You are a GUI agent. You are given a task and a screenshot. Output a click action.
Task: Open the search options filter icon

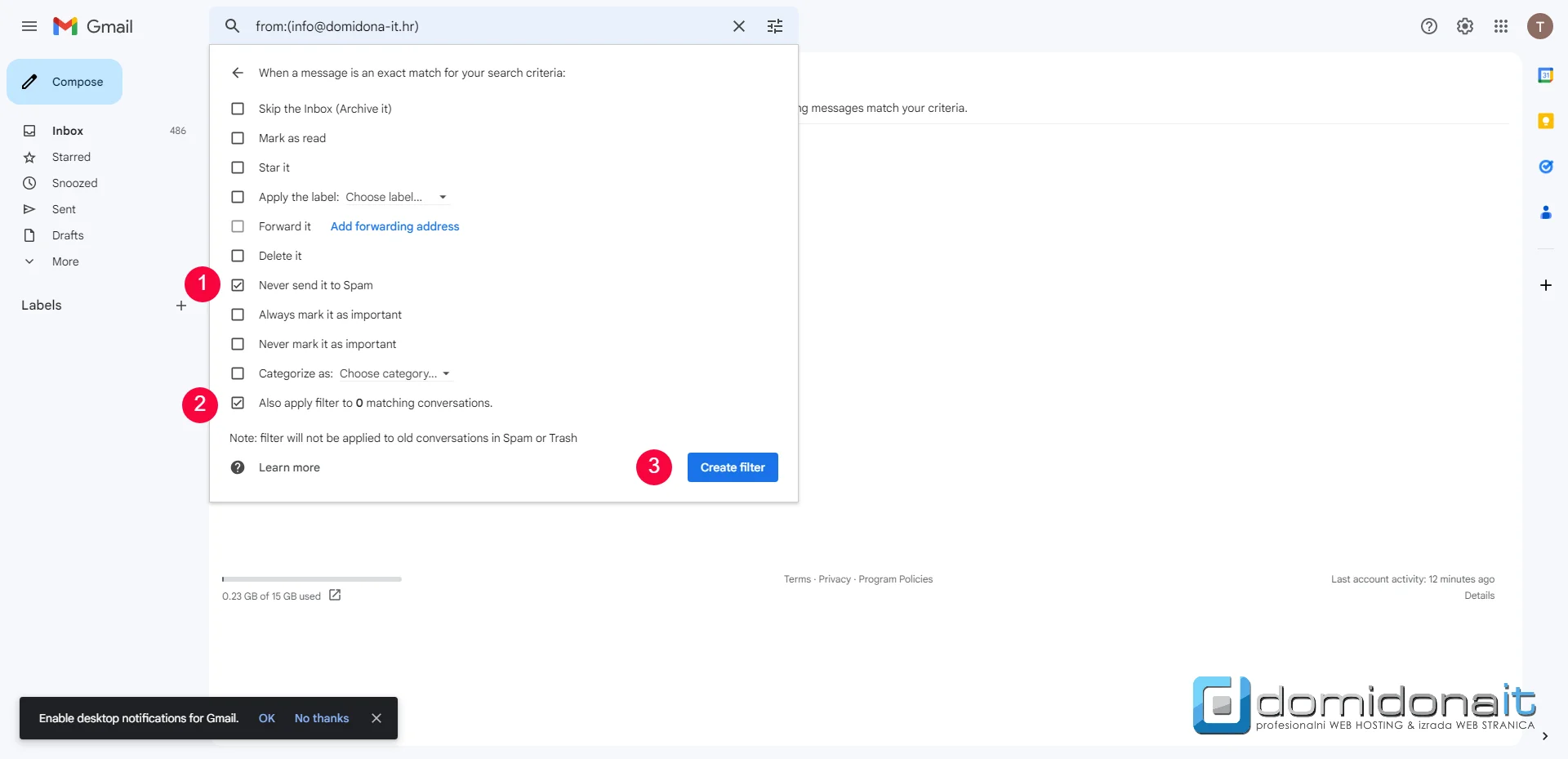[x=775, y=26]
